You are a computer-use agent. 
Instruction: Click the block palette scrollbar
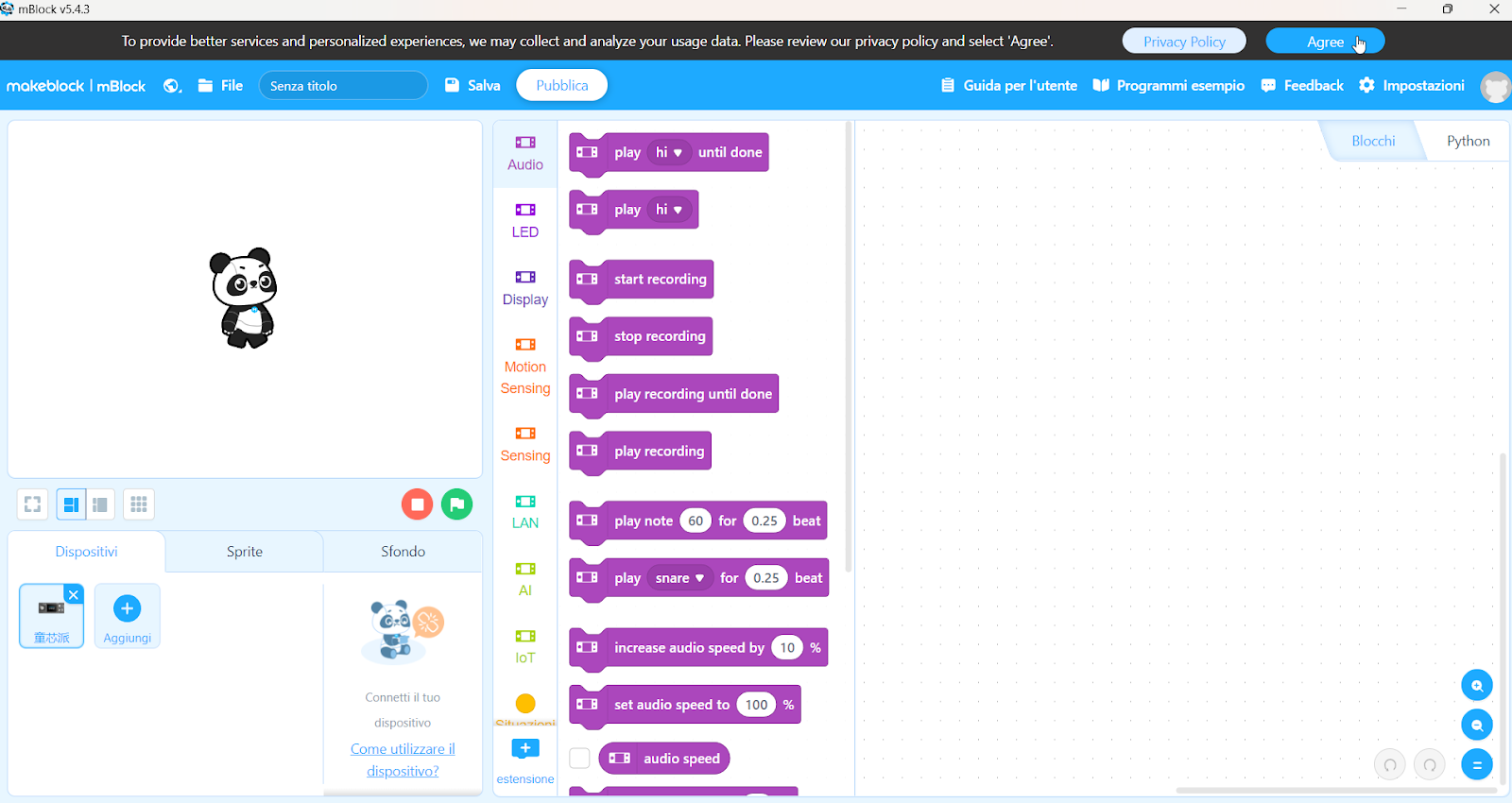click(x=849, y=348)
